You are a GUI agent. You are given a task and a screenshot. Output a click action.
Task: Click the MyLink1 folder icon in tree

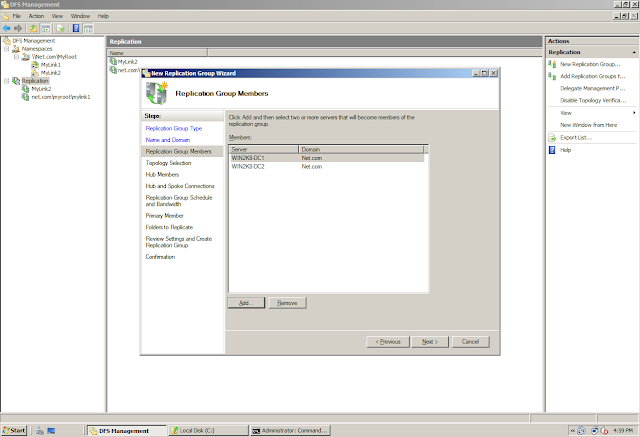point(35,65)
